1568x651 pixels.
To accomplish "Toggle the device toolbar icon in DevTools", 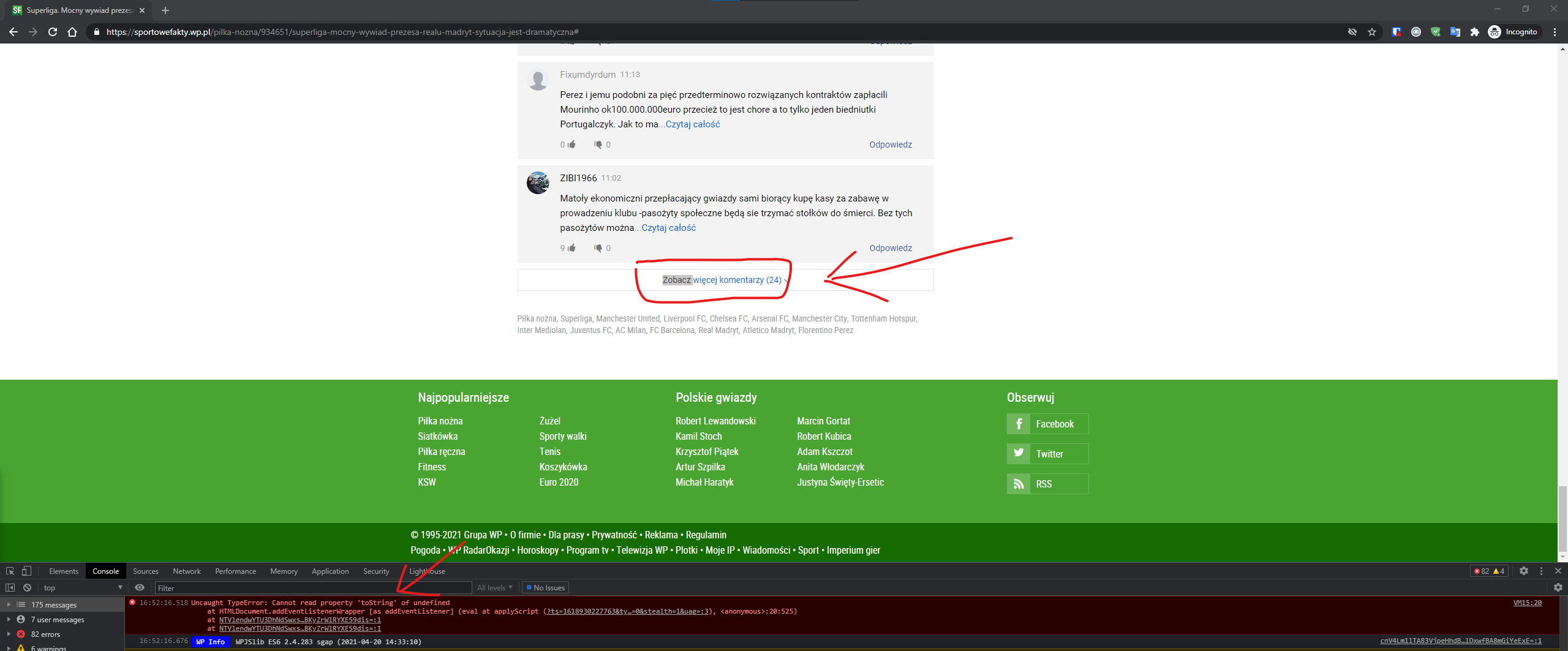I will coord(26,571).
